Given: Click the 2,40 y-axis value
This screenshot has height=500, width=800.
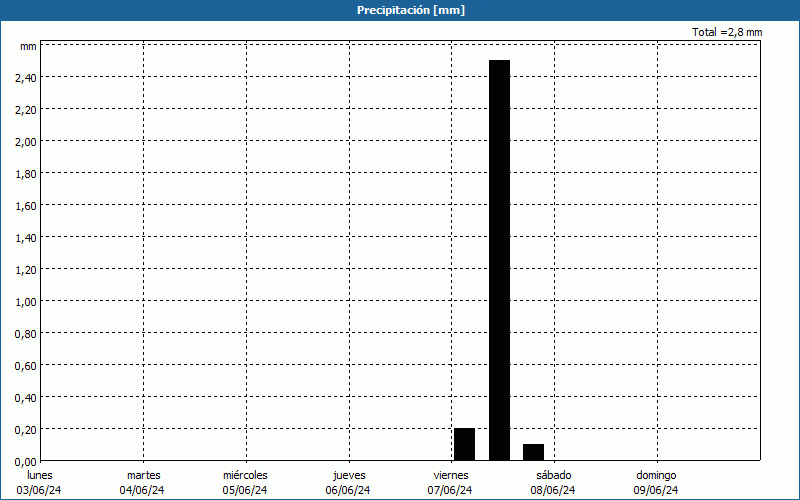Looking at the screenshot, I should tap(26, 78).
